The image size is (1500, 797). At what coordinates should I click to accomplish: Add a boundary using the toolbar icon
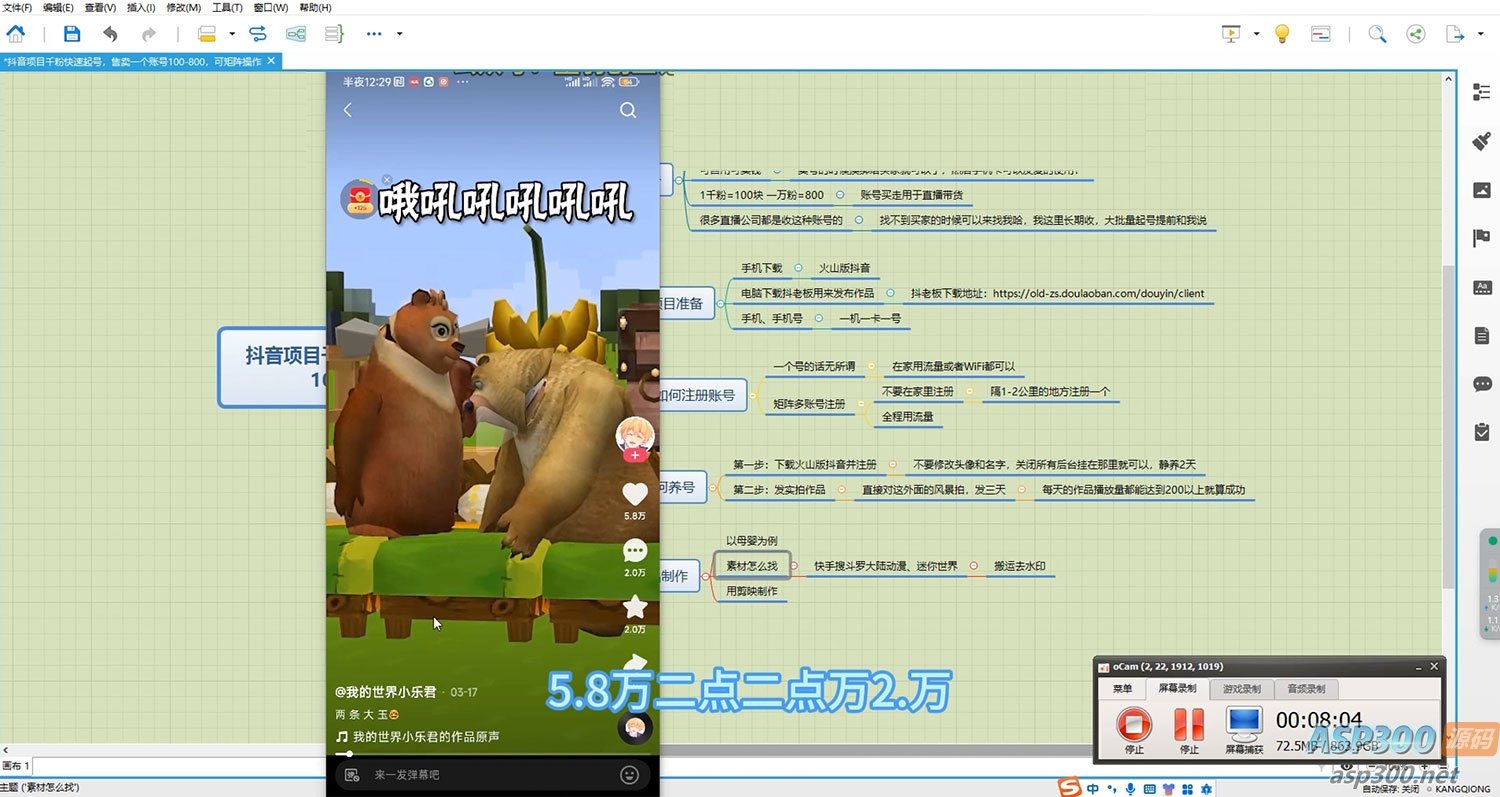click(x=296, y=34)
